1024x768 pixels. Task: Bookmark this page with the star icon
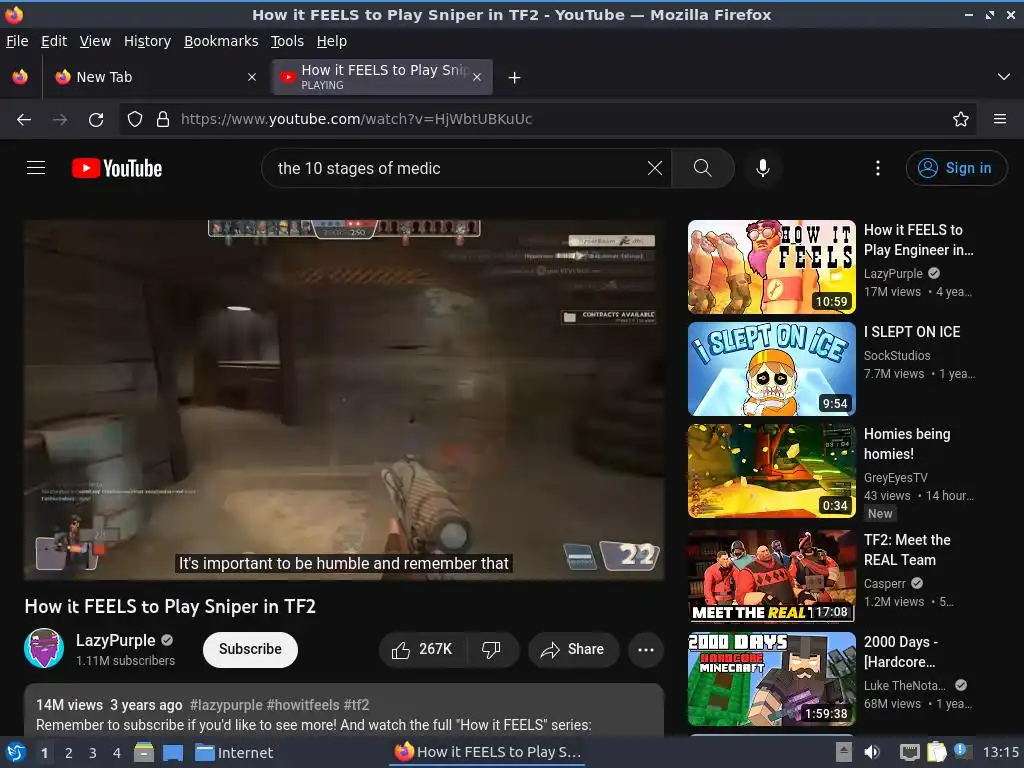click(x=960, y=119)
